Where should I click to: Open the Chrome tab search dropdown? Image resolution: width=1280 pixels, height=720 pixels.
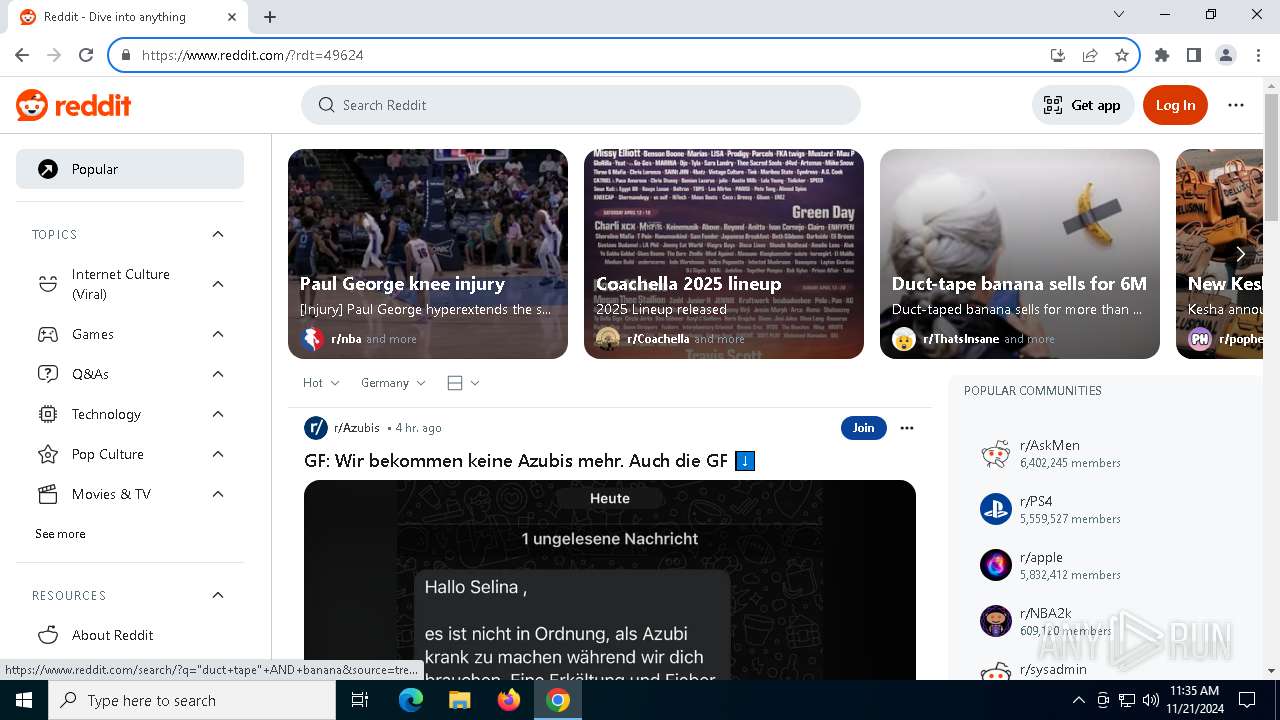[1119, 15]
